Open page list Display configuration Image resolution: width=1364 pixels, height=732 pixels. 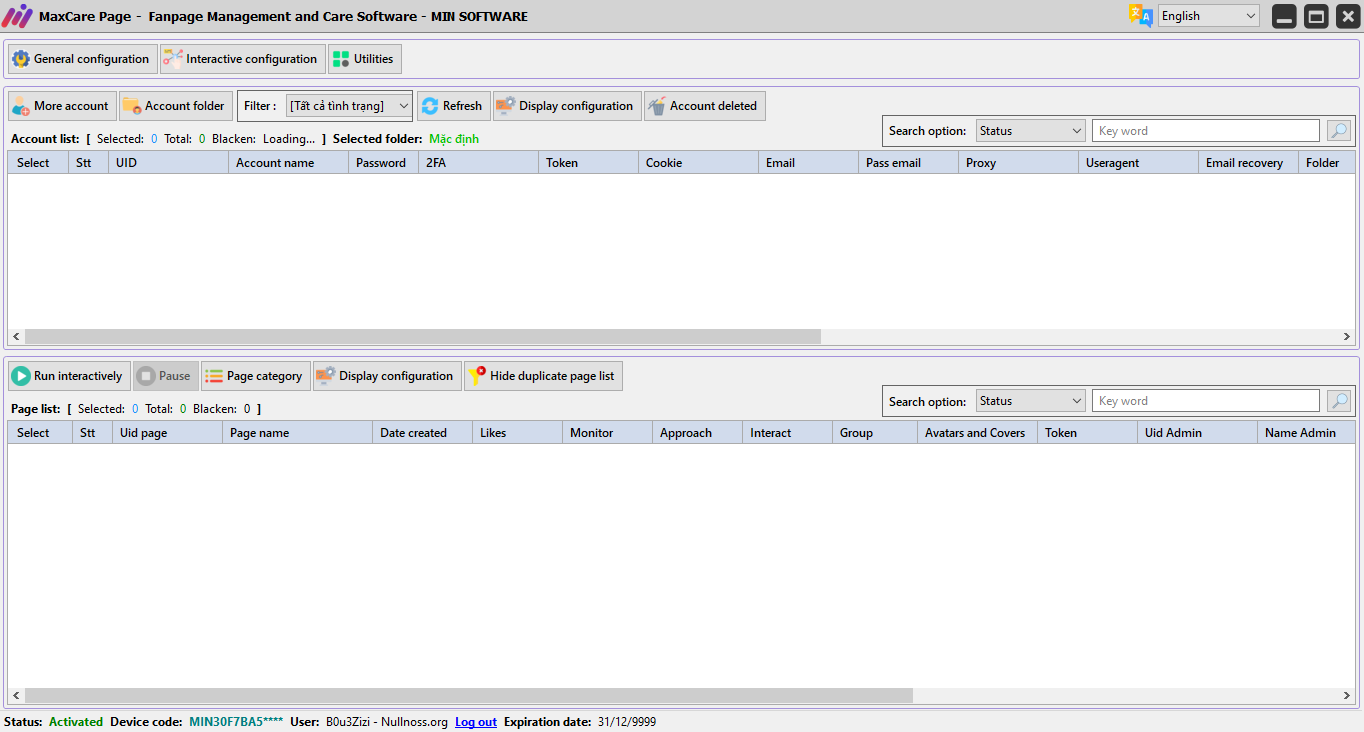point(387,376)
